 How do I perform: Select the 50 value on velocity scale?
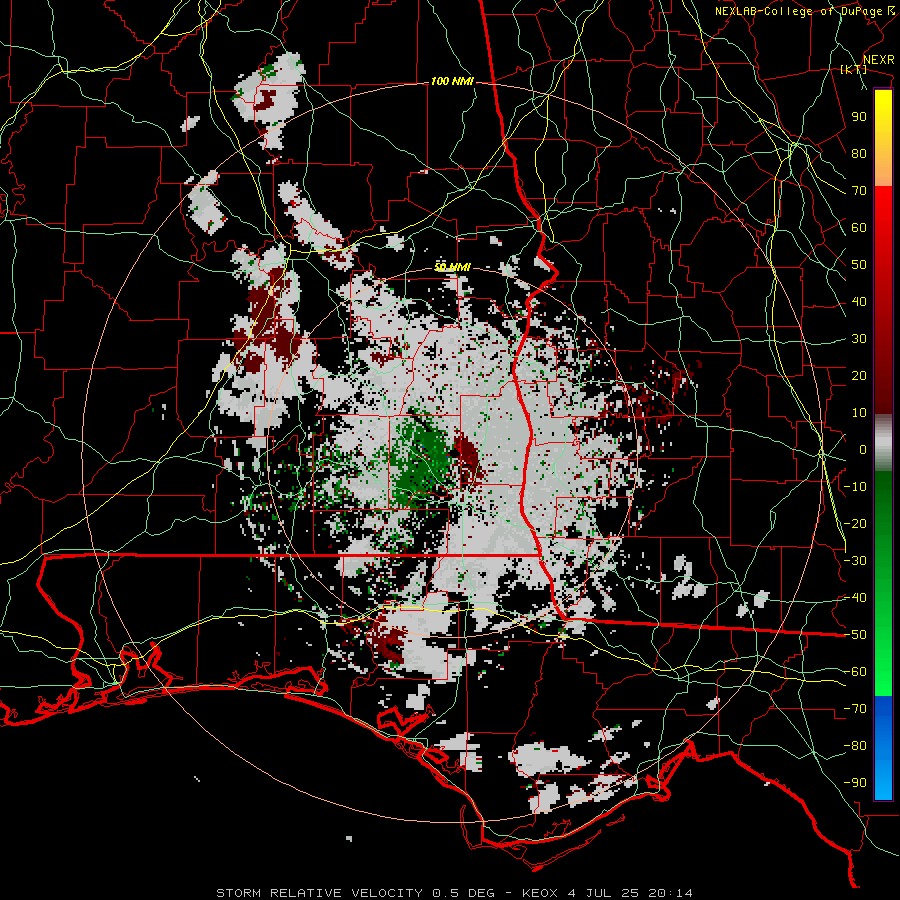[859, 265]
